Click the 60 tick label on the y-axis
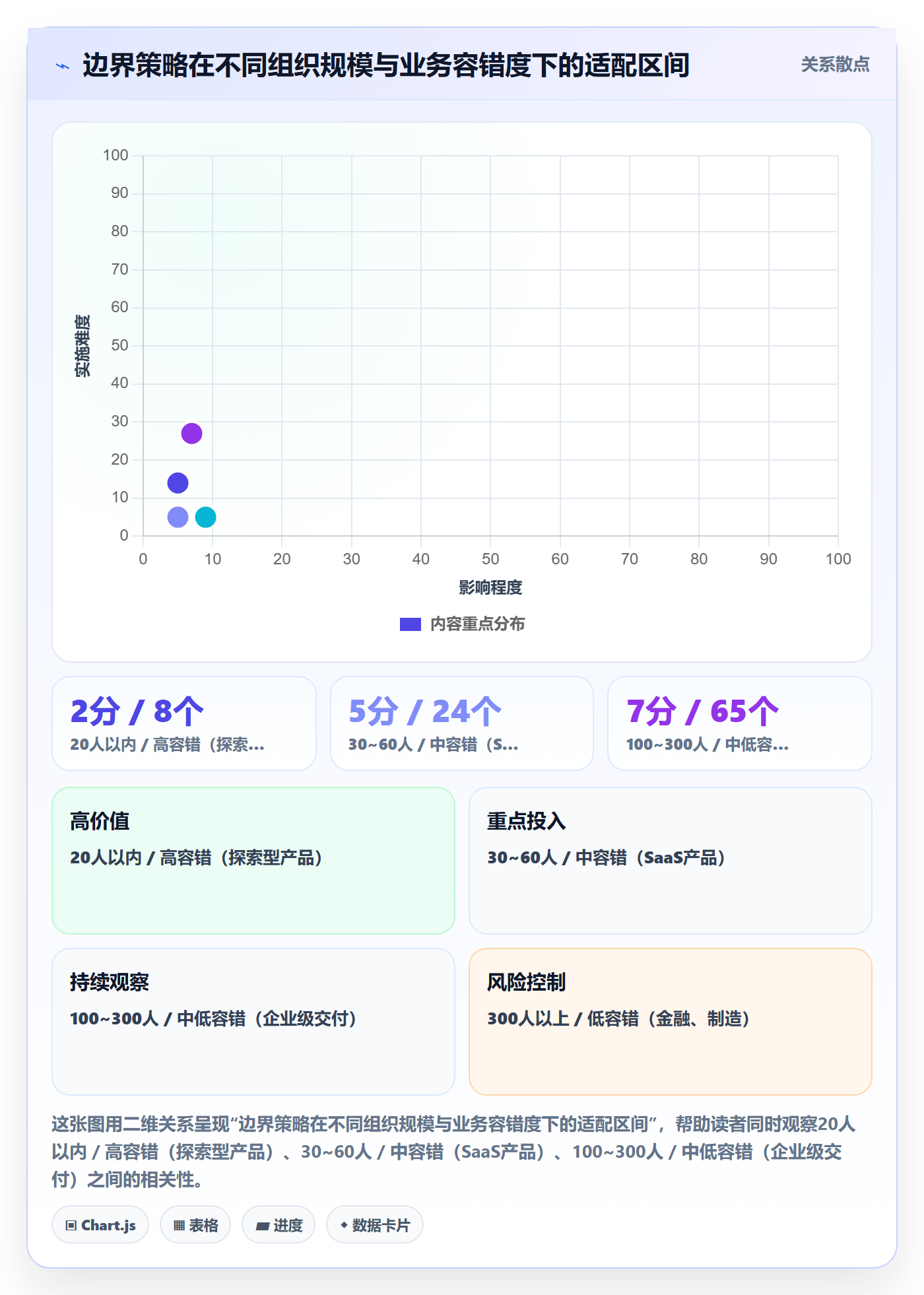Viewport: 924px width, 1295px height. tap(119, 308)
